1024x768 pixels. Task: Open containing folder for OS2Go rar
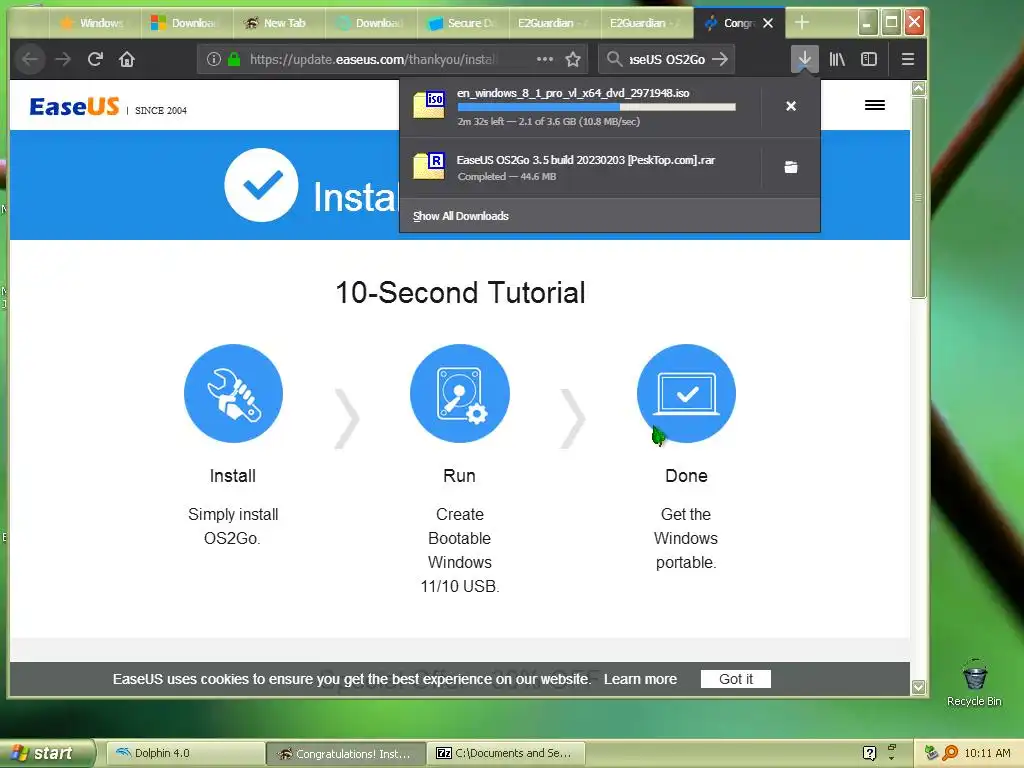791,167
